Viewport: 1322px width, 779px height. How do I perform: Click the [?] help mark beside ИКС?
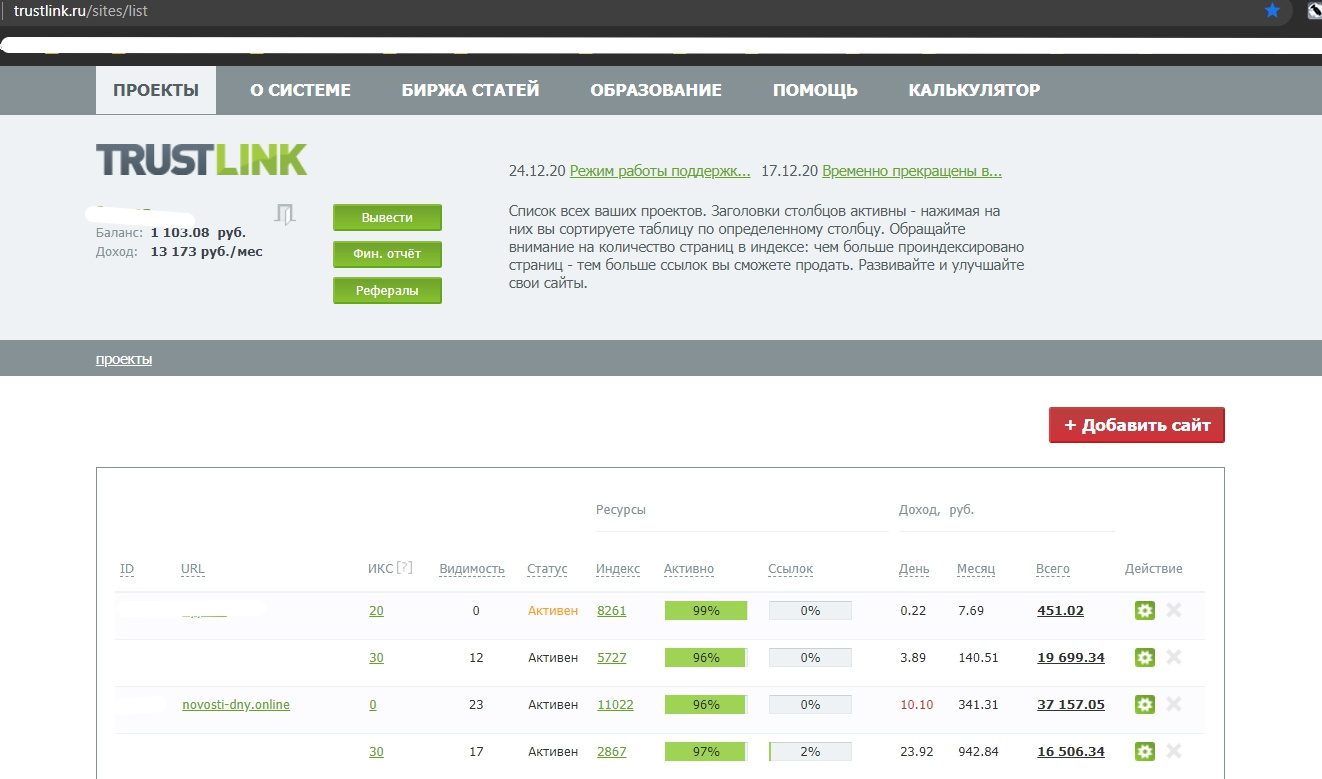(x=404, y=568)
